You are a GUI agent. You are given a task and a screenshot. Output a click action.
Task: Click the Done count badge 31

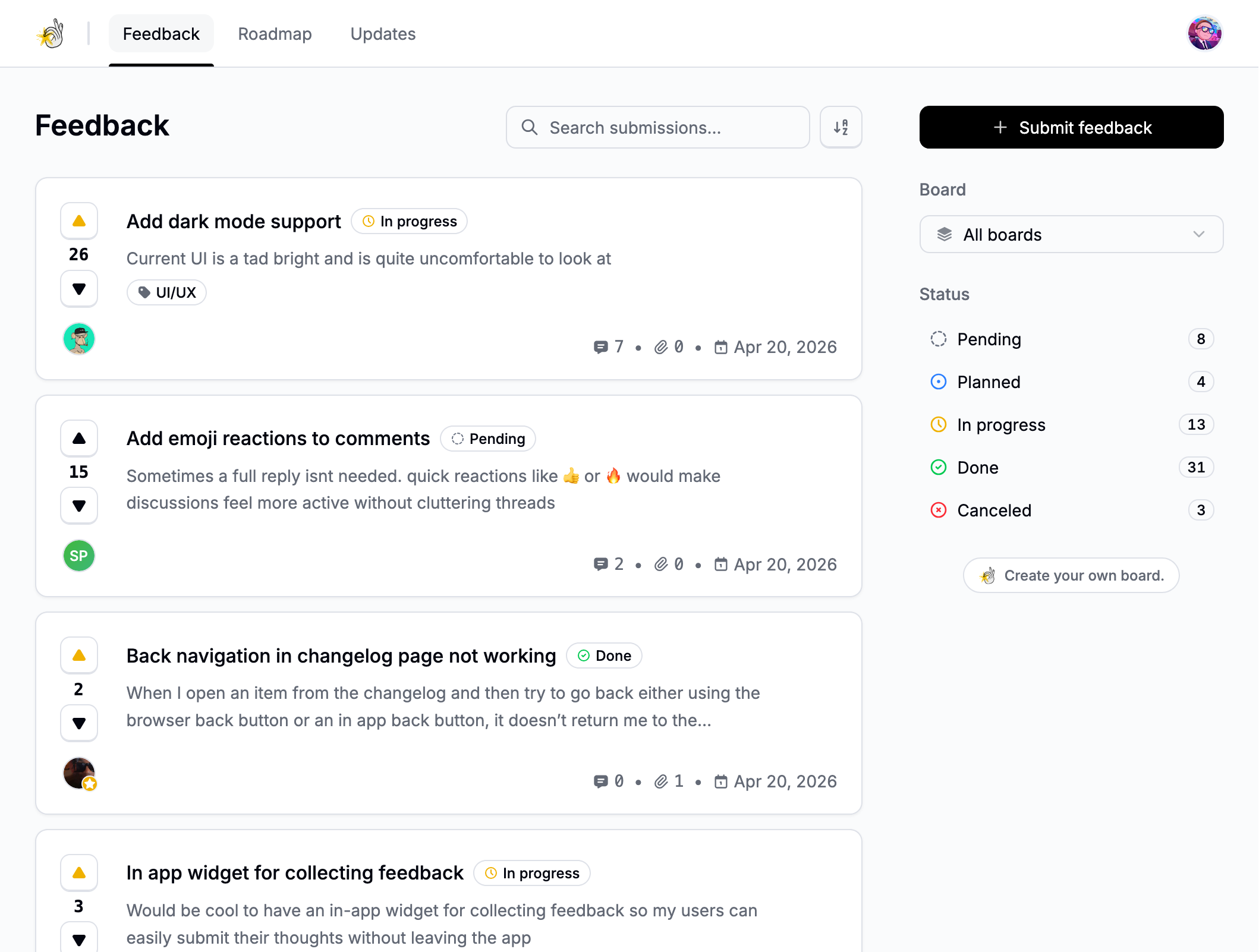point(1196,468)
